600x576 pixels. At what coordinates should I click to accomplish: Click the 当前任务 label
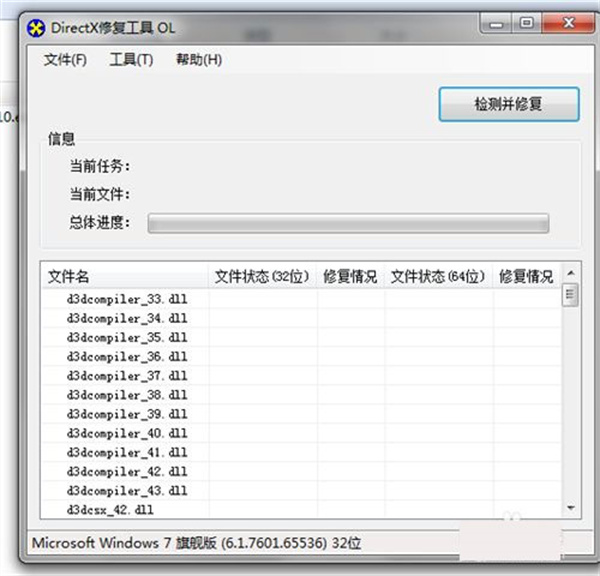pyautogui.click(x=99, y=166)
